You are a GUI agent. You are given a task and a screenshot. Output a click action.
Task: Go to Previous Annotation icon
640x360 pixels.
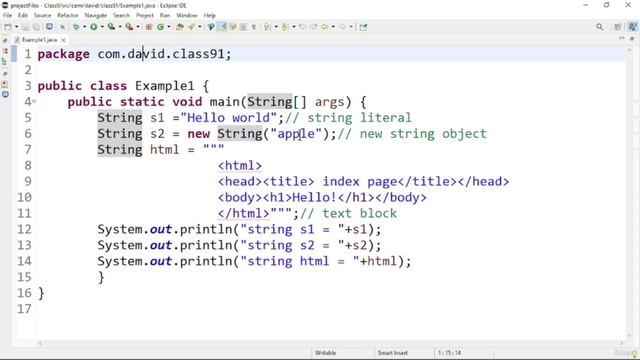(285, 27)
